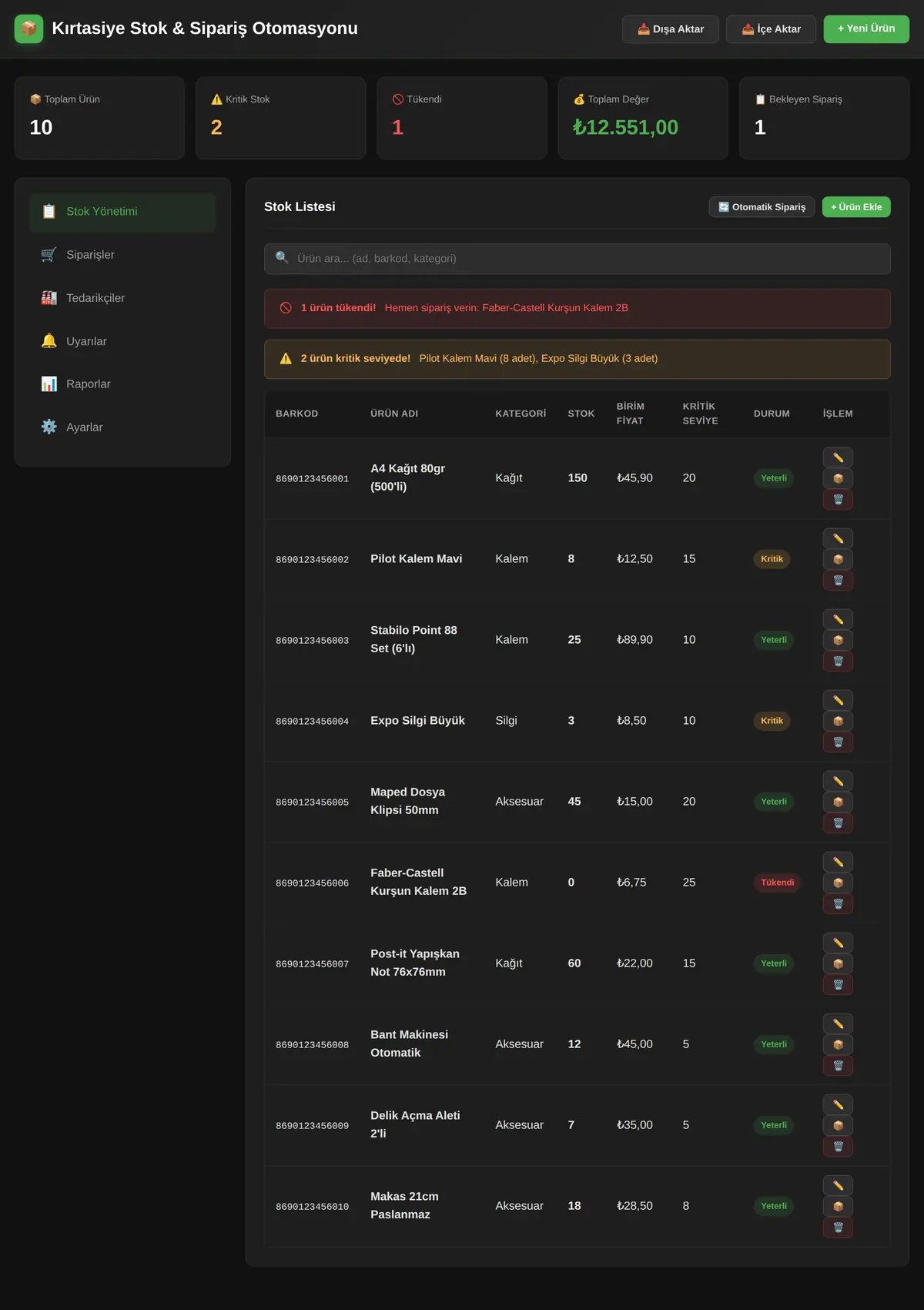Click the trash icon for A4 Kağıt 80gr row
Image resolution: width=924 pixels, height=1310 pixels.
pos(838,499)
